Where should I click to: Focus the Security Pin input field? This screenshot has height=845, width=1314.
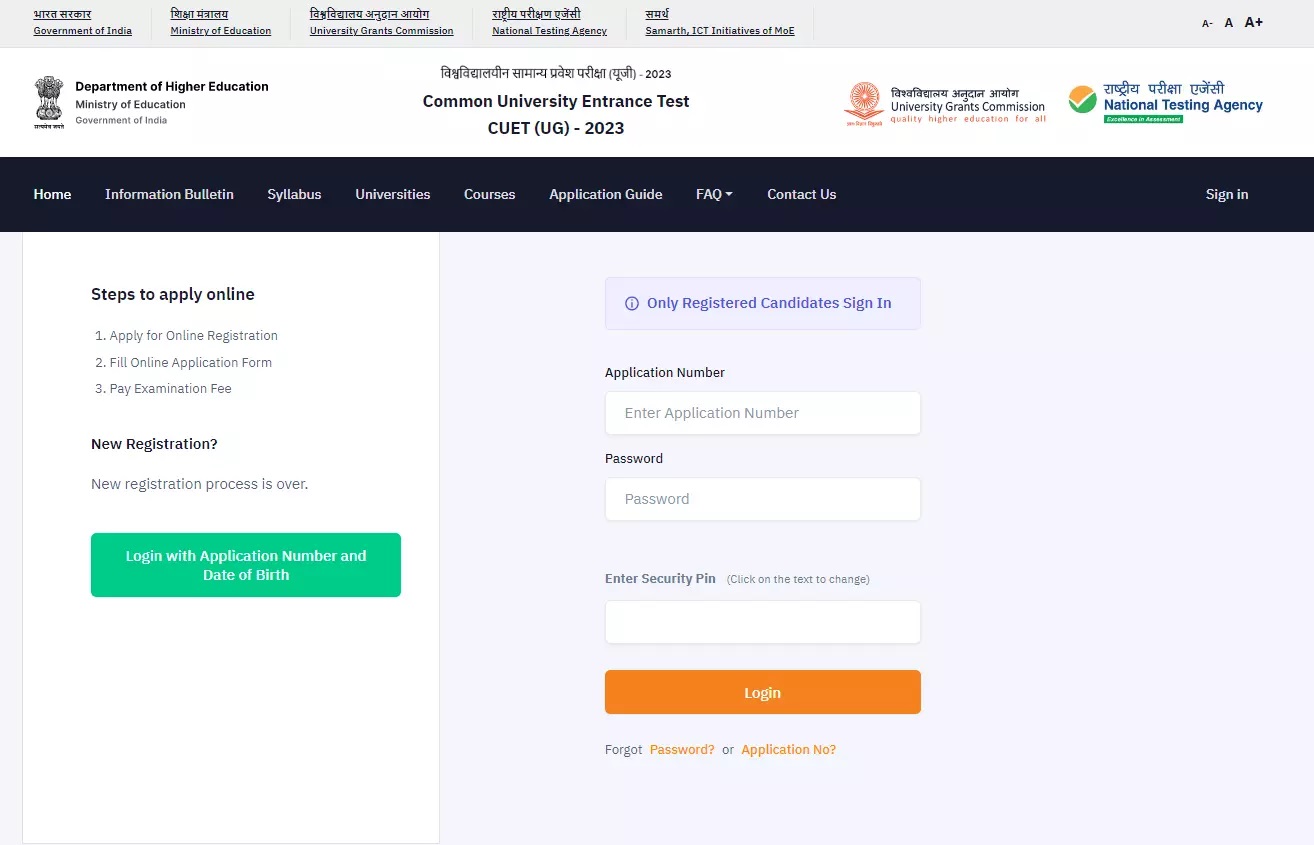(x=763, y=622)
